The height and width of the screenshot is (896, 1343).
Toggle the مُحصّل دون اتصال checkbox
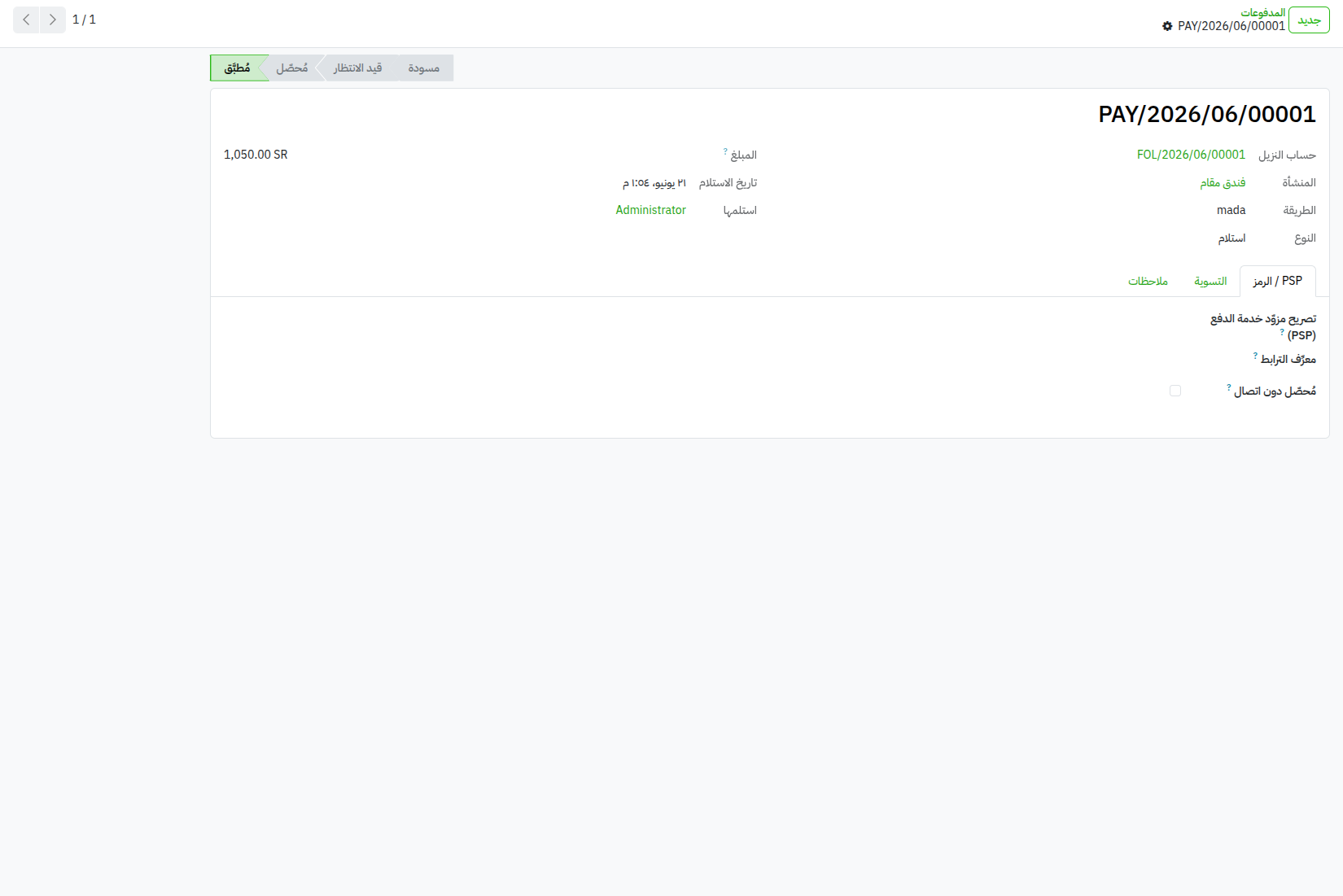click(x=1175, y=391)
